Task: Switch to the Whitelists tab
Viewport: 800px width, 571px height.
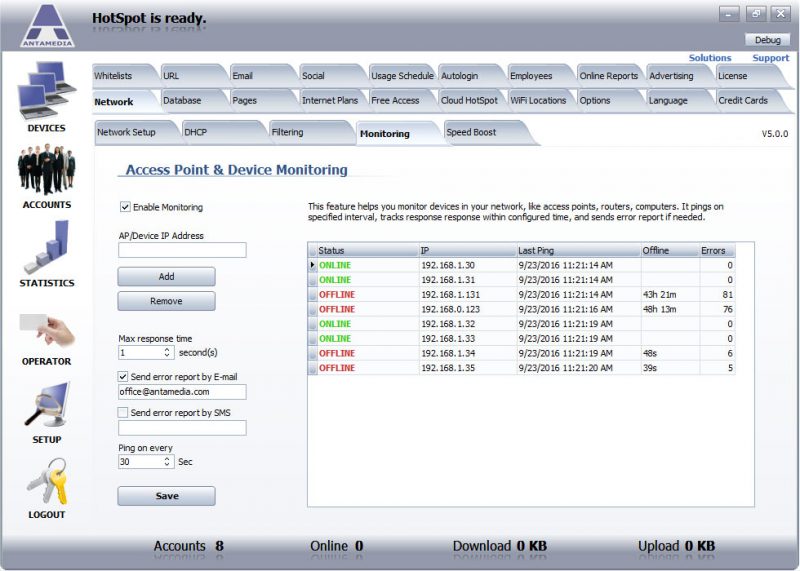Action: pos(124,76)
